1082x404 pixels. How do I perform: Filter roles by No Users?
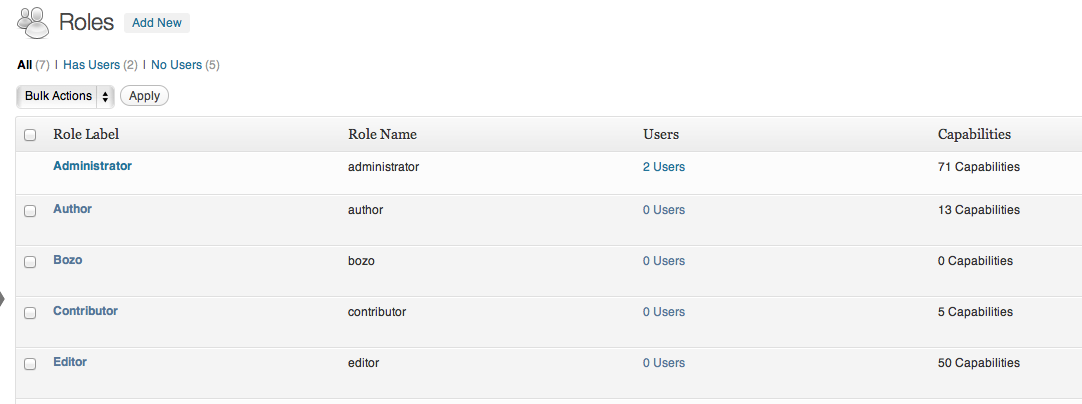pos(176,65)
